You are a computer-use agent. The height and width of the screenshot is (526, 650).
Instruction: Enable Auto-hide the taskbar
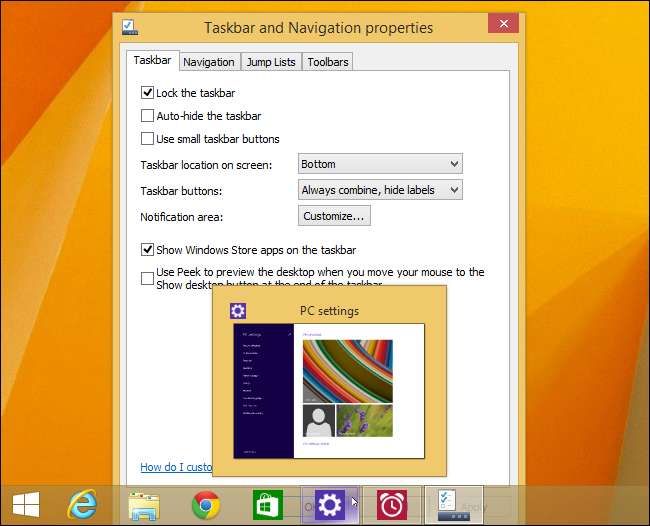(148, 116)
